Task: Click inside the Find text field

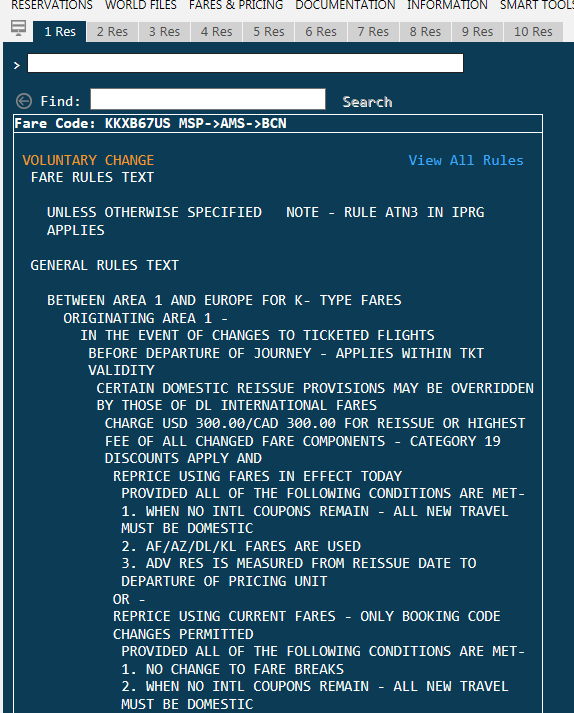Action: pyautogui.click(x=208, y=99)
